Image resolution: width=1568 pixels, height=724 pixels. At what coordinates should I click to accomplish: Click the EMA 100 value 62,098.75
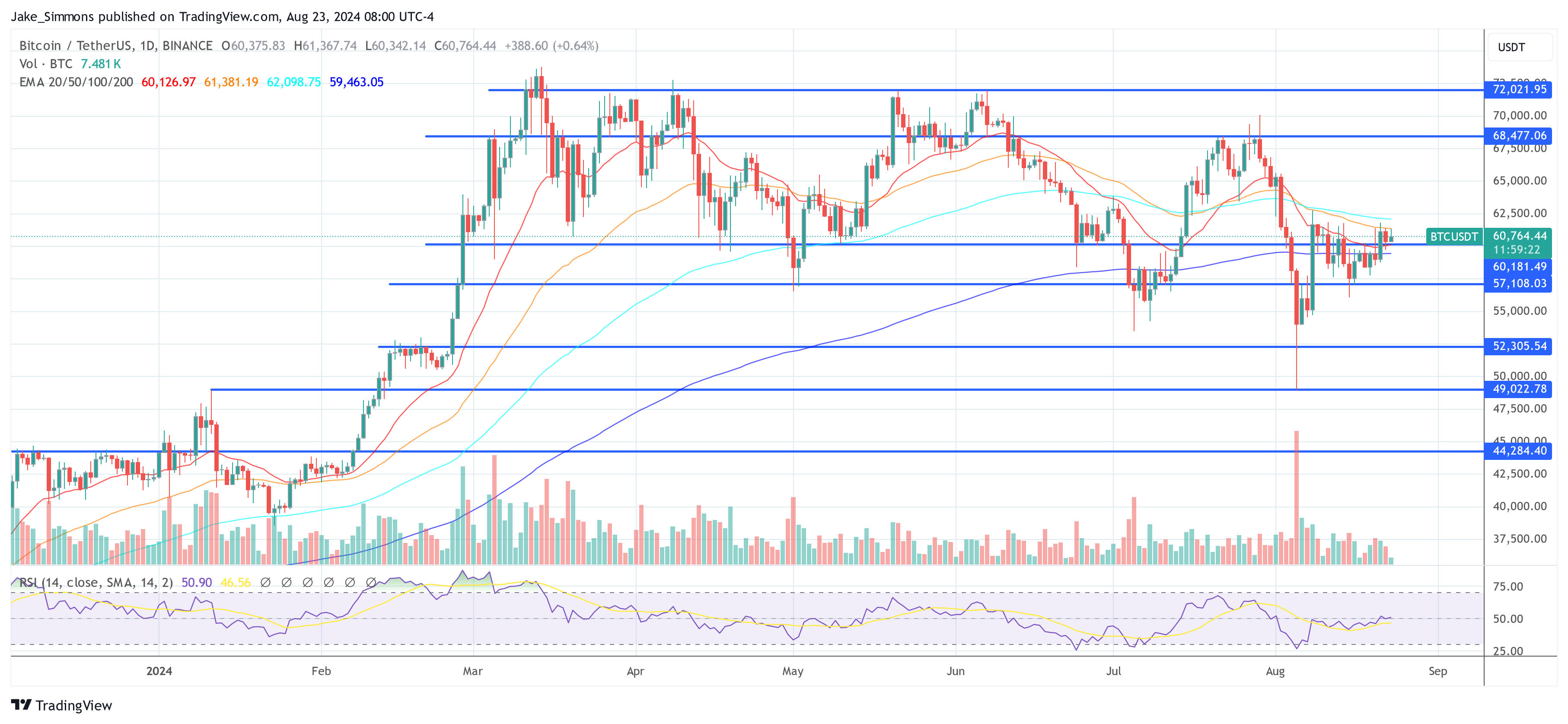294,82
